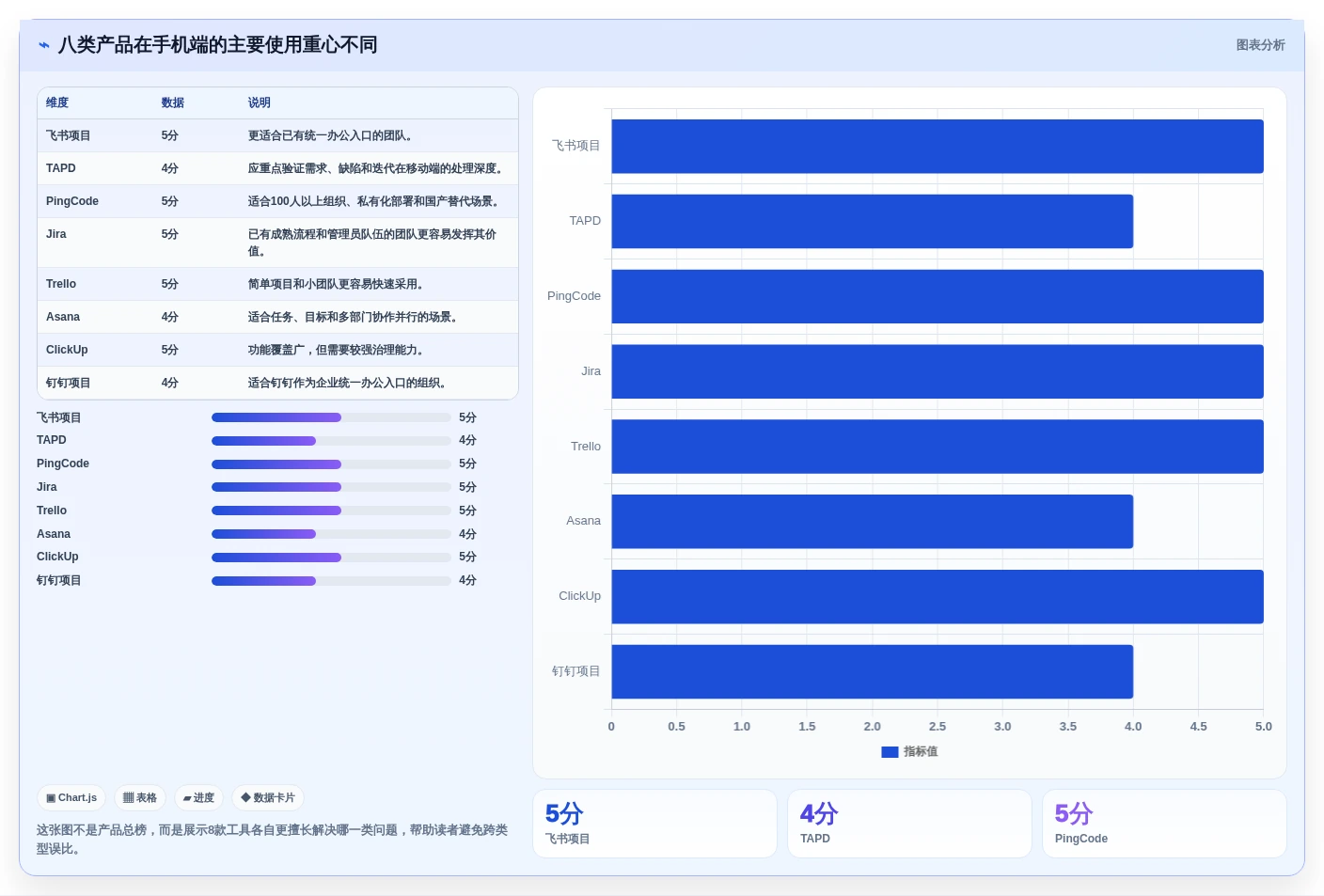Select the Trello table row name
The width and height of the screenshot is (1324, 896).
[61, 284]
